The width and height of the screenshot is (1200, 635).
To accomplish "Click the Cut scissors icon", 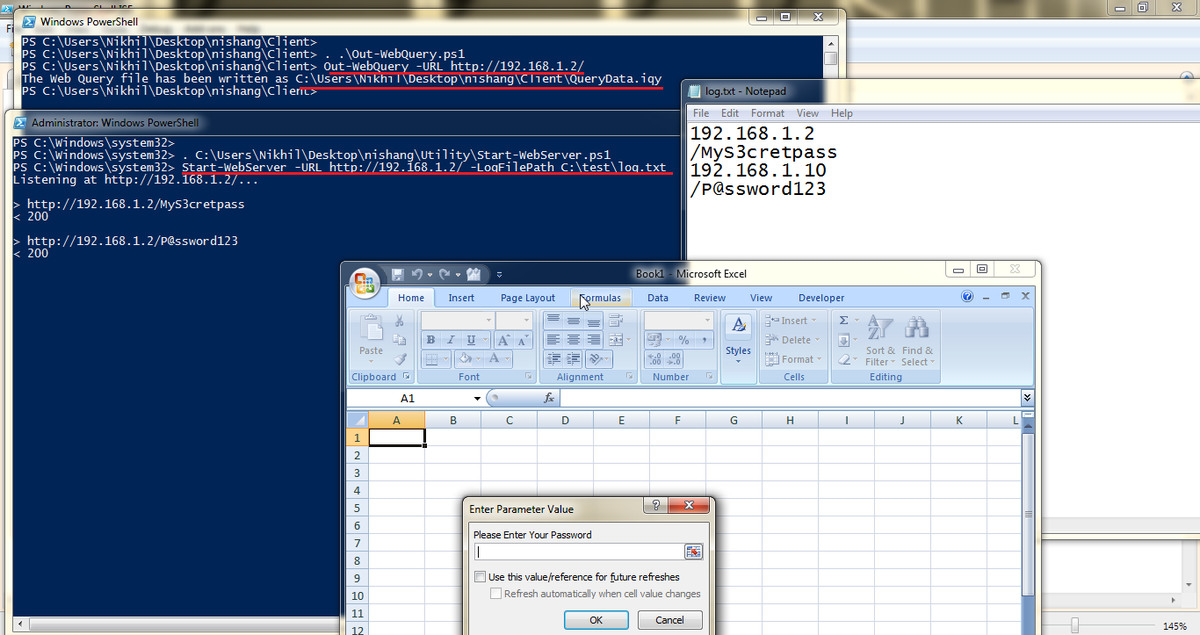I will [x=400, y=321].
